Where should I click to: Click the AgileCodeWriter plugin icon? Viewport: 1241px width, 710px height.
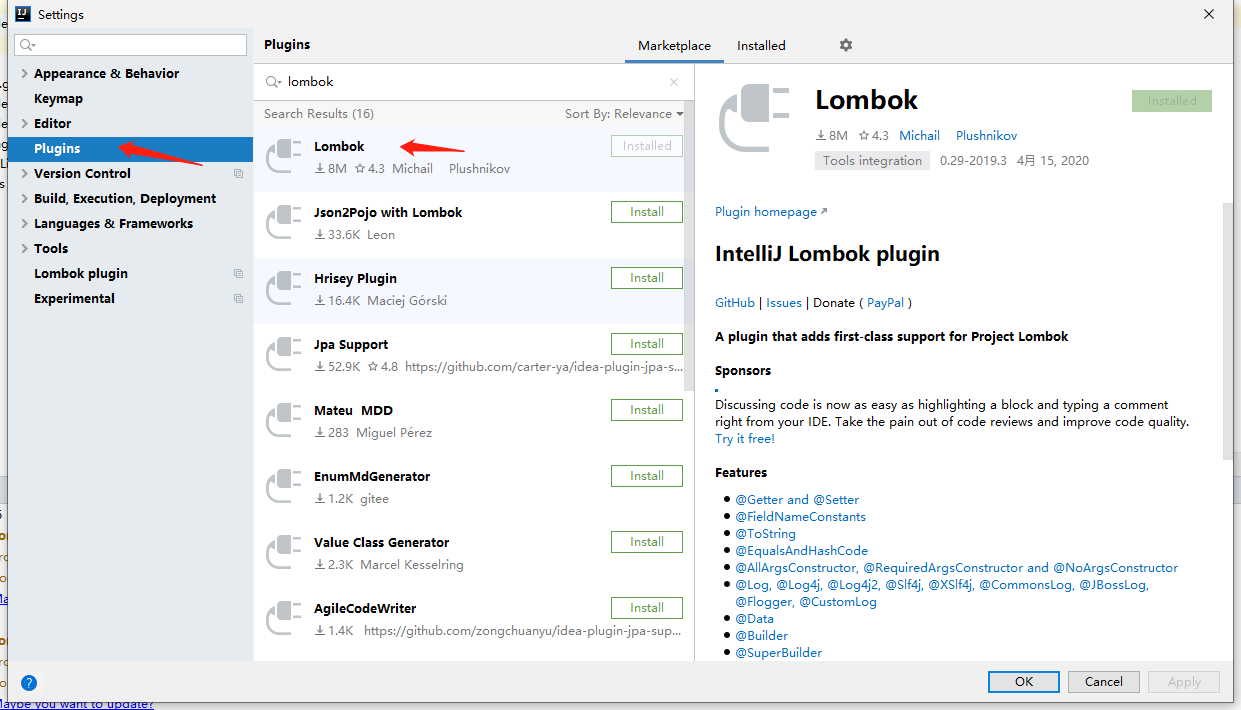tap(285, 618)
